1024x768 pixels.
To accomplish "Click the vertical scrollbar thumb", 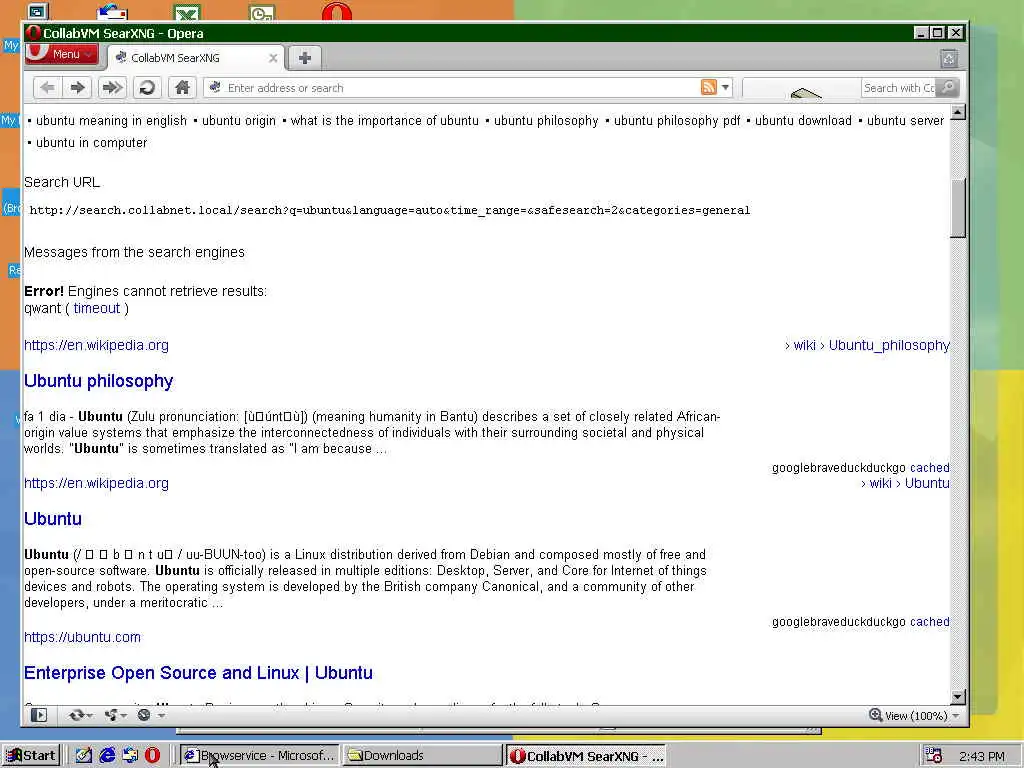I will pyautogui.click(x=957, y=208).
